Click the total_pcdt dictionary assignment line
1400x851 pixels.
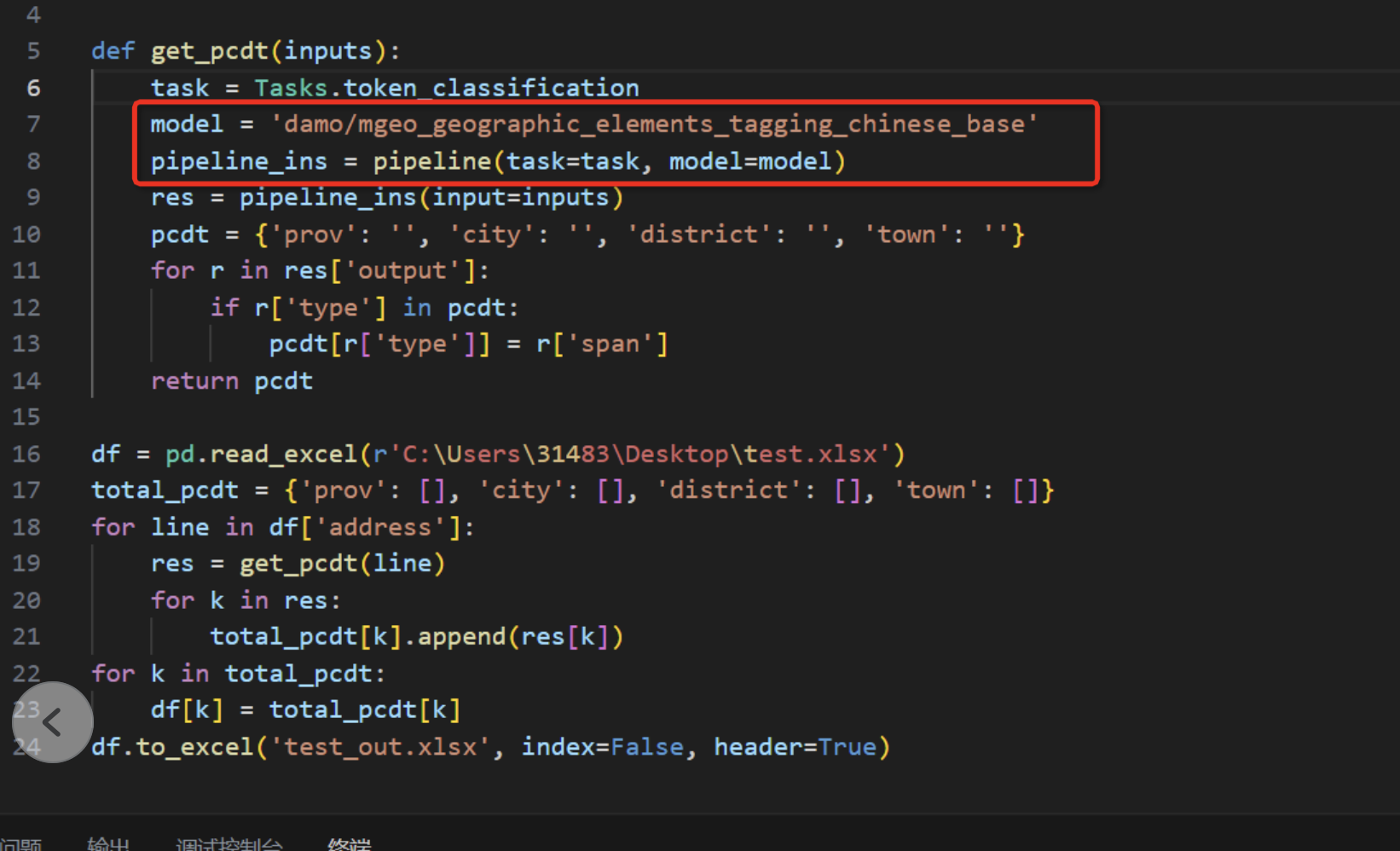573,490
